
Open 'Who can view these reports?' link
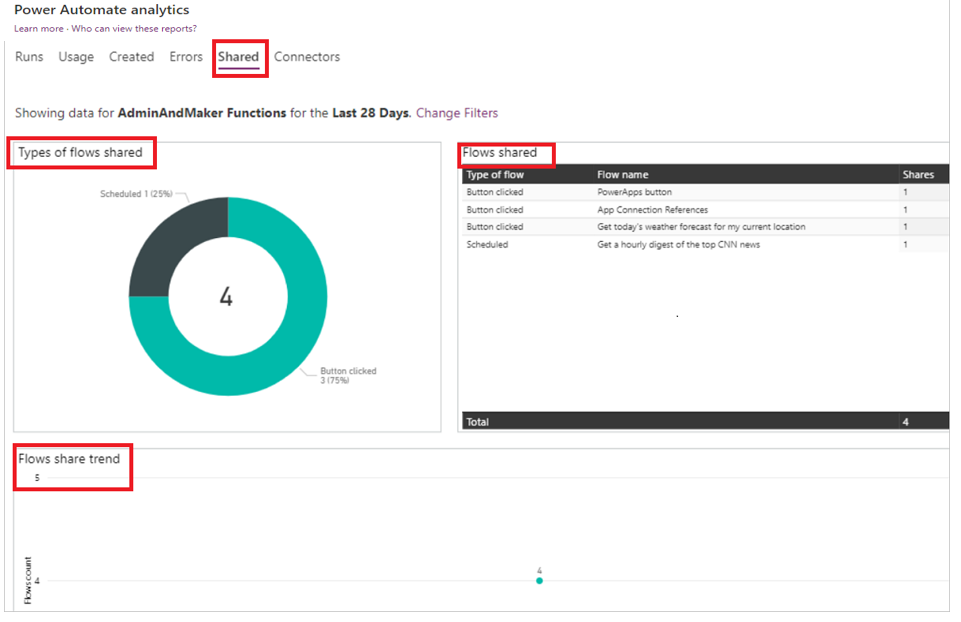coord(134,29)
